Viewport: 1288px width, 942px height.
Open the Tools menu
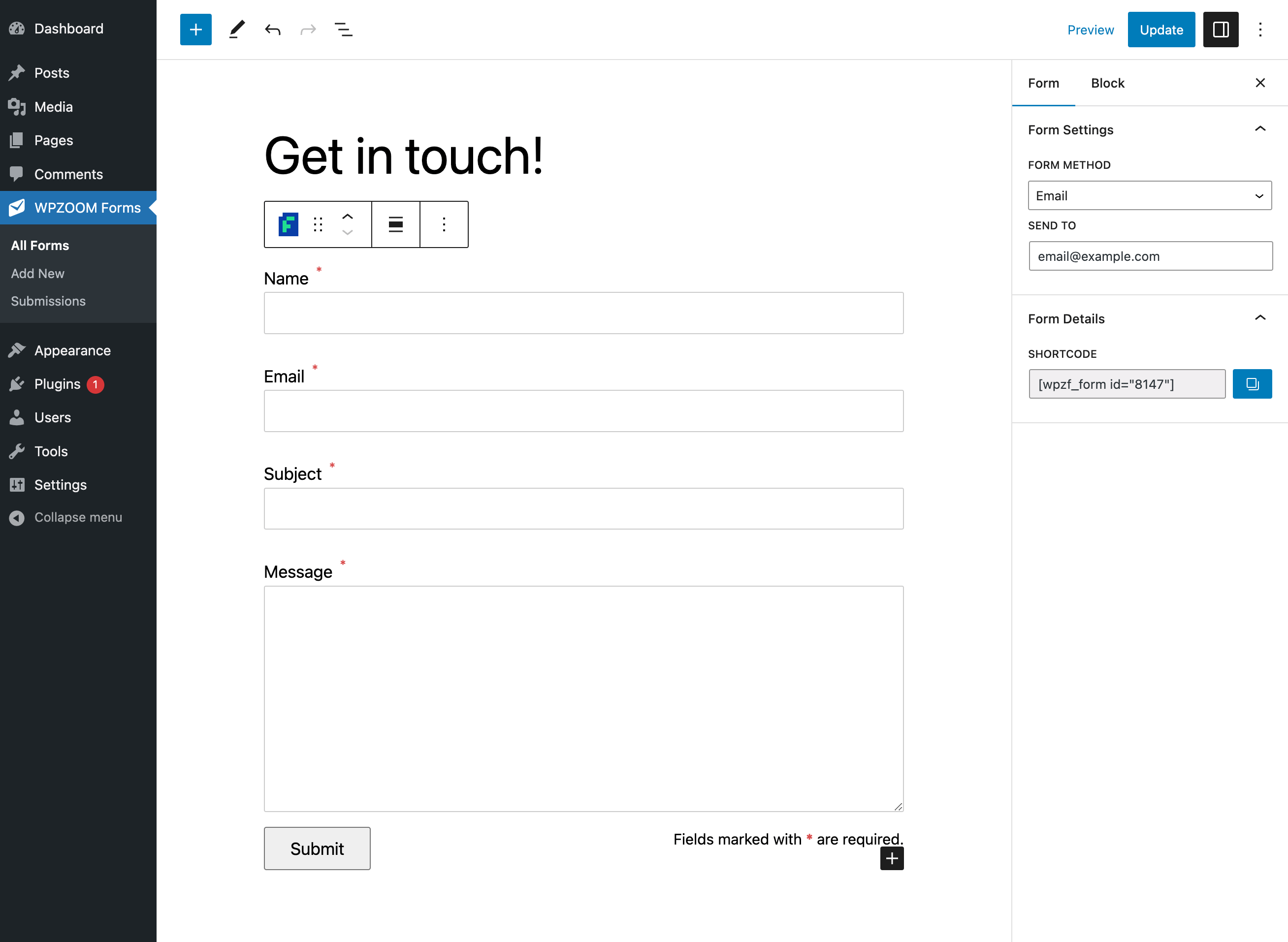click(78, 451)
